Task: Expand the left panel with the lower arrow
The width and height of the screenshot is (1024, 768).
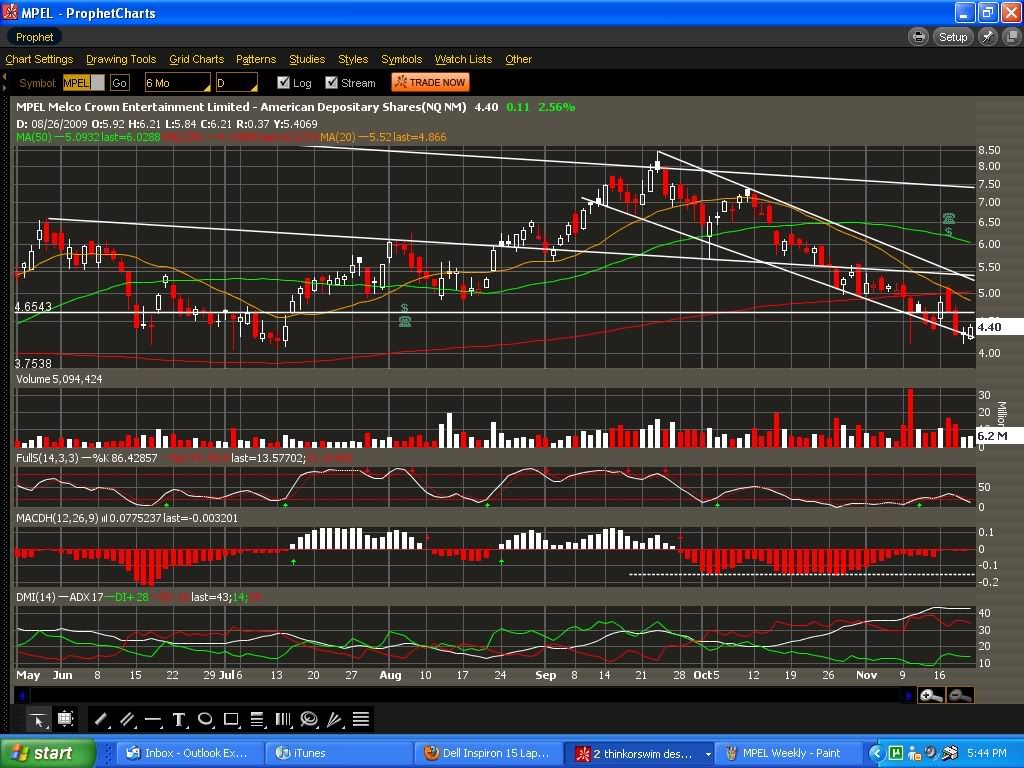Action: click(x=4, y=88)
